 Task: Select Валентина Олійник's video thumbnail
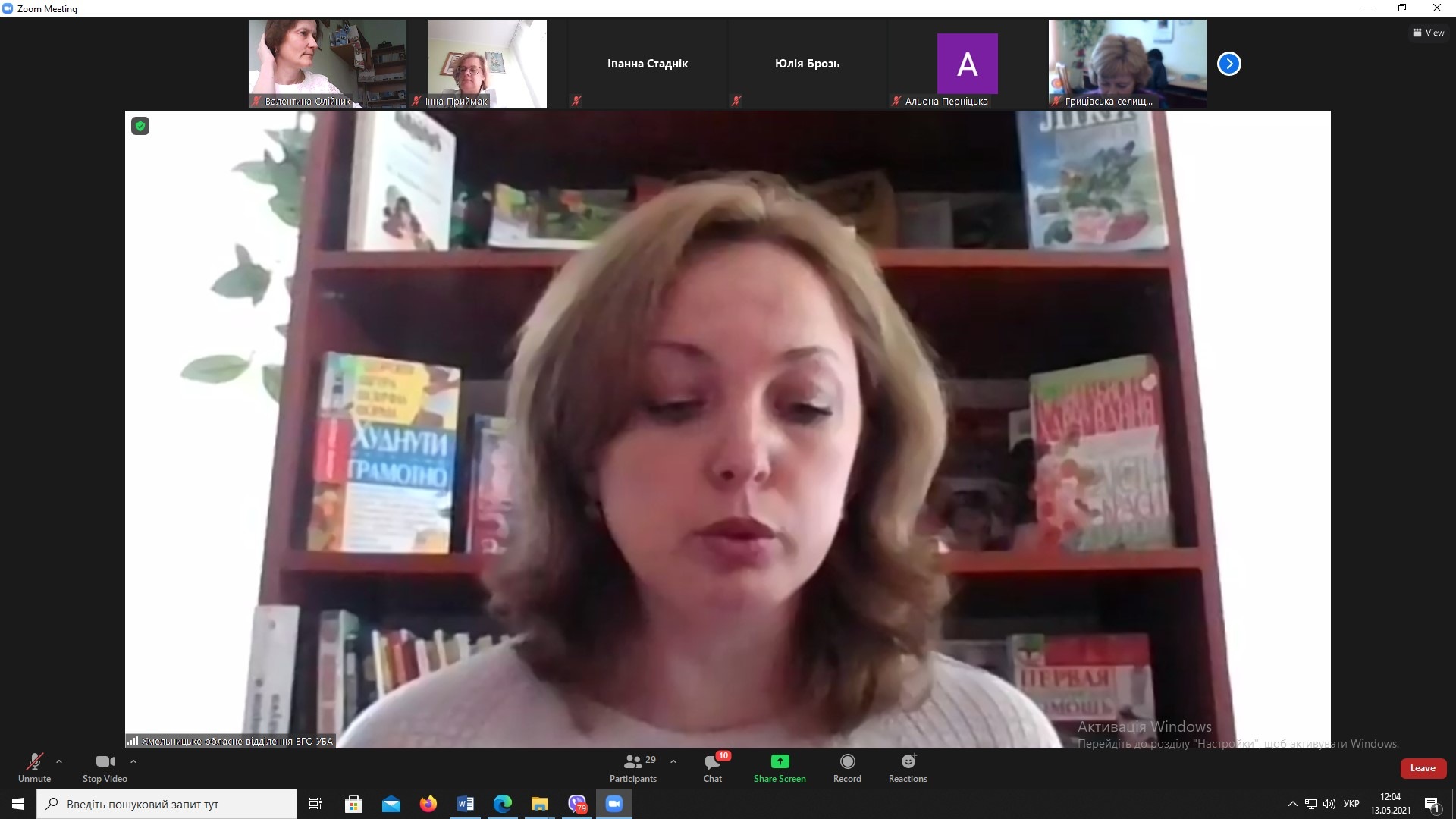[x=327, y=64]
